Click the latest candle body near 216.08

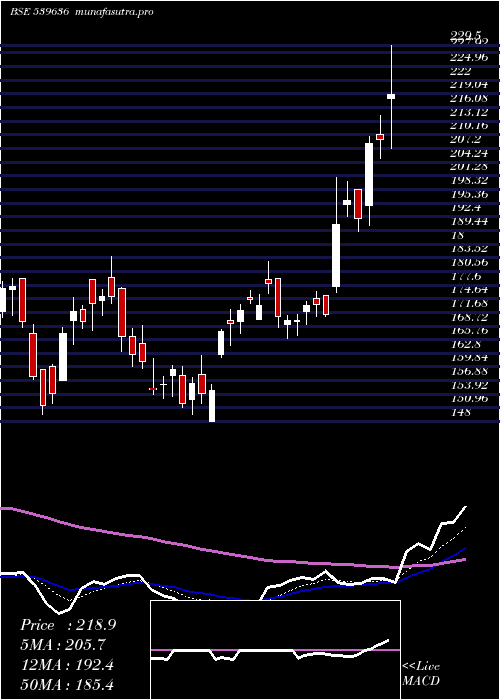click(x=391, y=96)
